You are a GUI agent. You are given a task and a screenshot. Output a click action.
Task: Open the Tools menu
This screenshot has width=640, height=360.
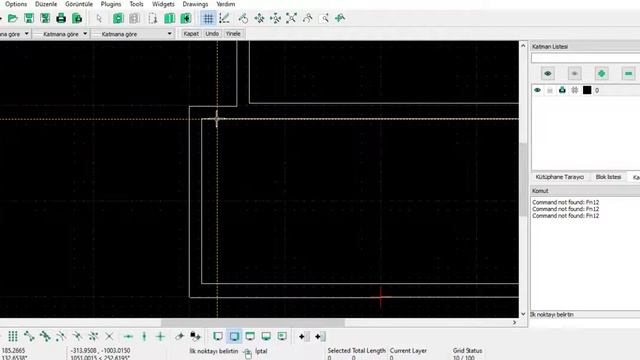[x=136, y=4]
